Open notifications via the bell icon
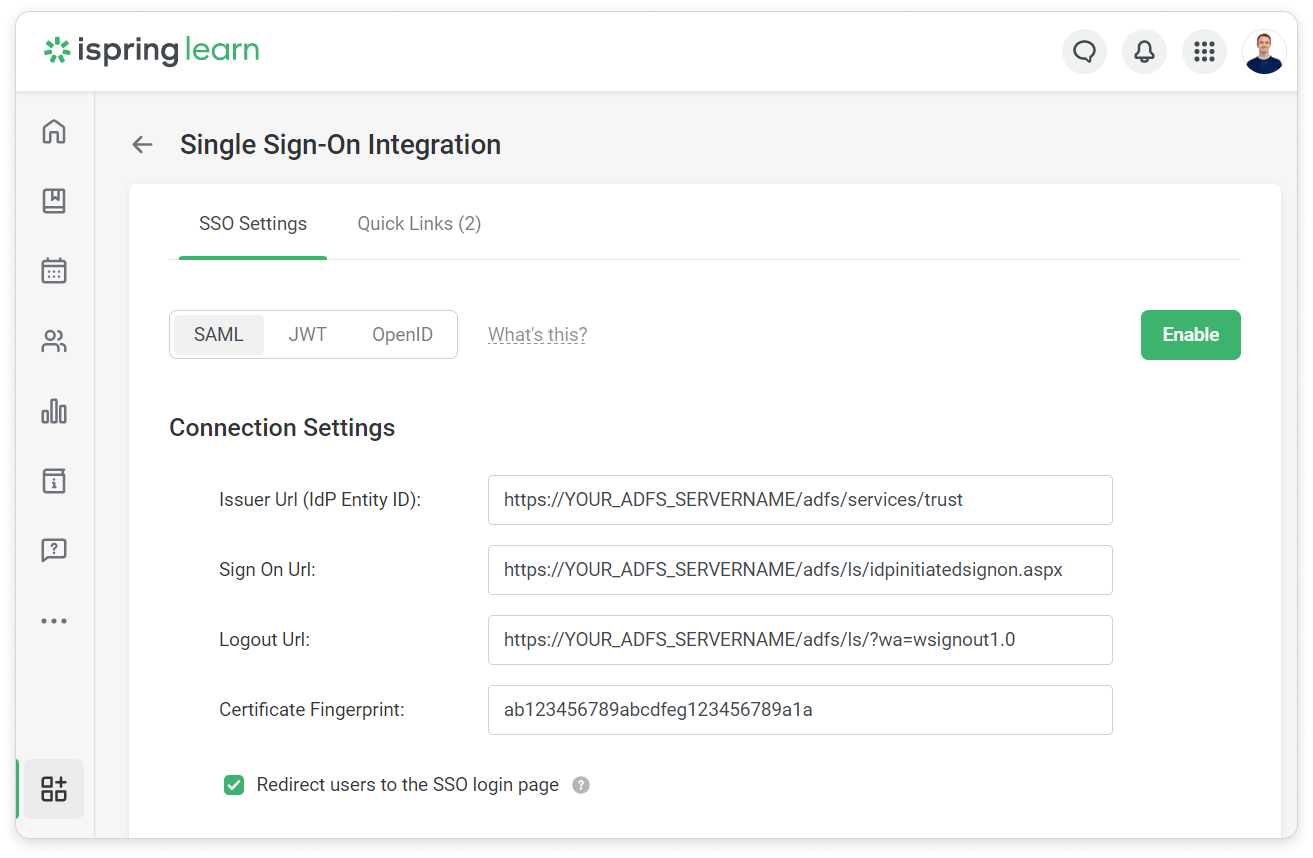 [1144, 51]
